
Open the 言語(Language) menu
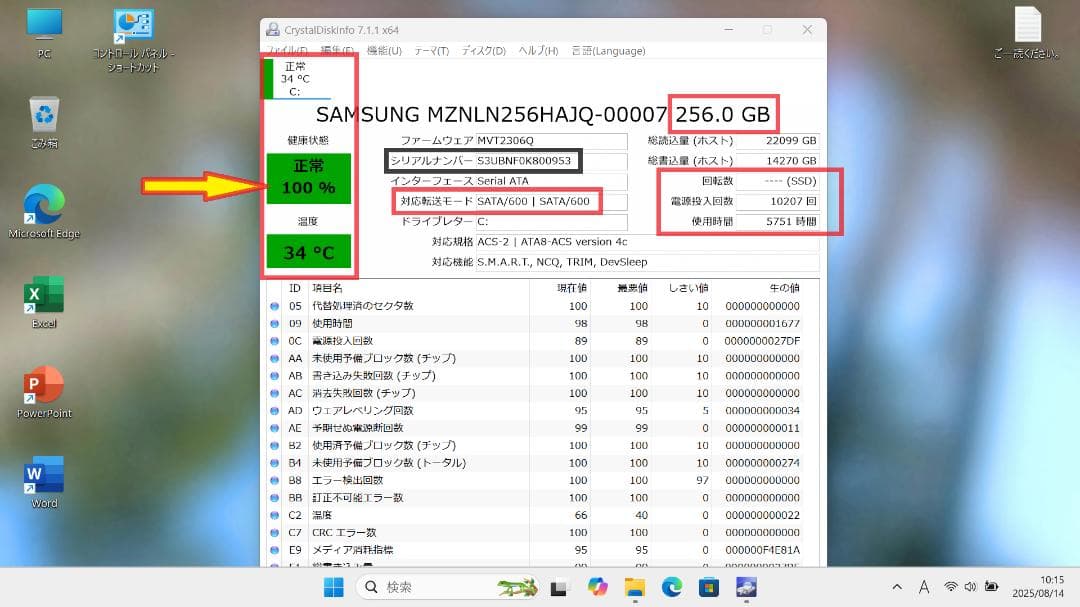coord(608,50)
